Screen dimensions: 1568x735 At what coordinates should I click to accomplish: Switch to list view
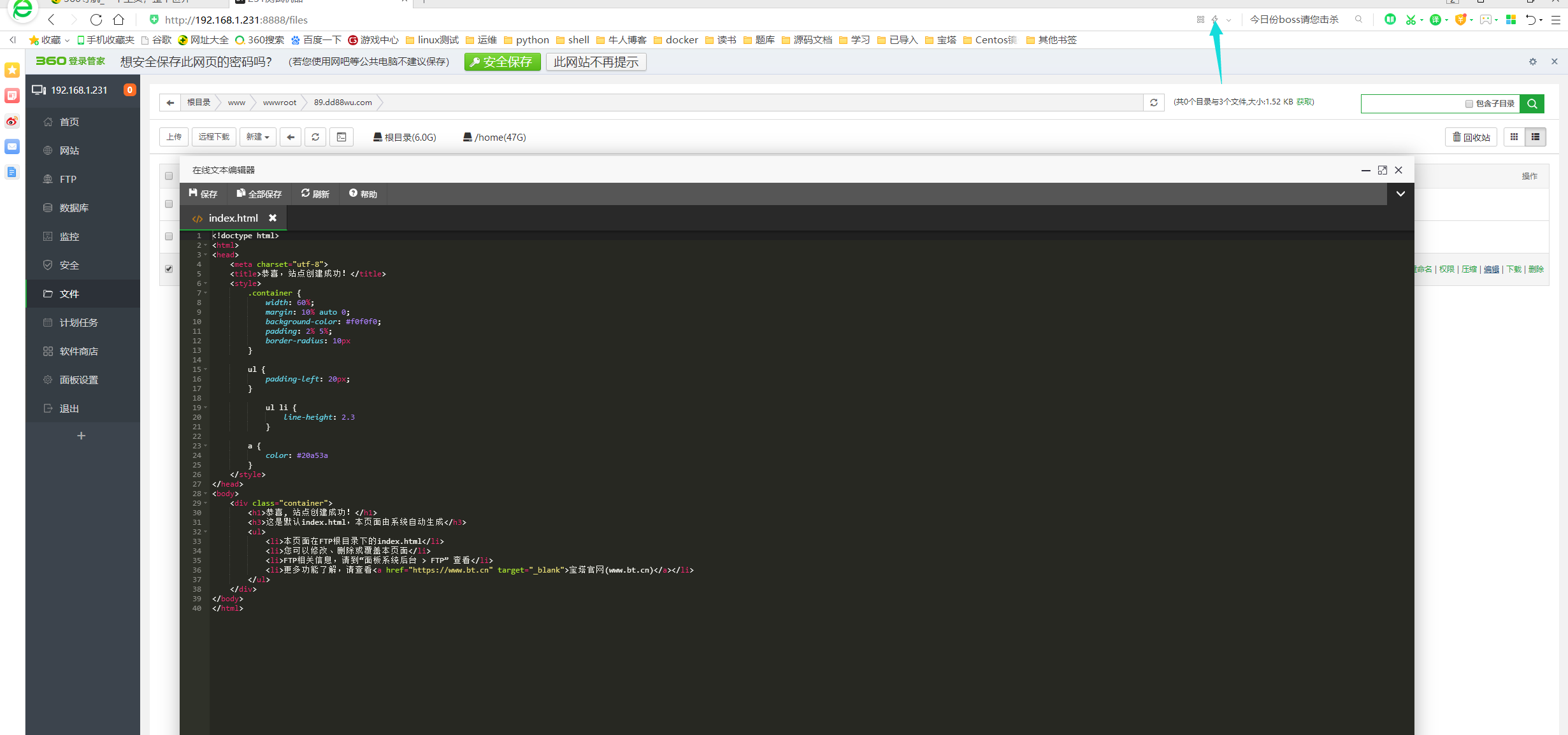pyautogui.click(x=1536, y=137)
